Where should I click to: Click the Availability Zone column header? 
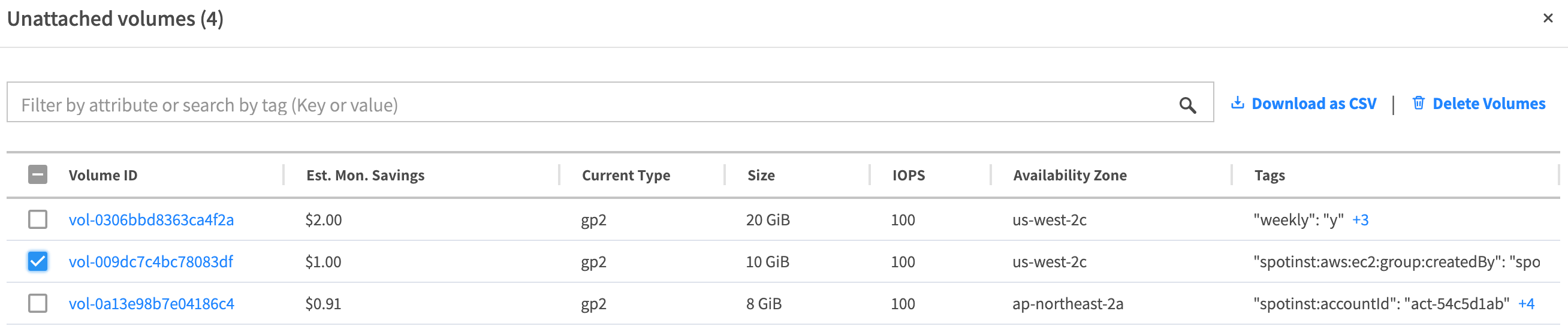[1069, 175]
